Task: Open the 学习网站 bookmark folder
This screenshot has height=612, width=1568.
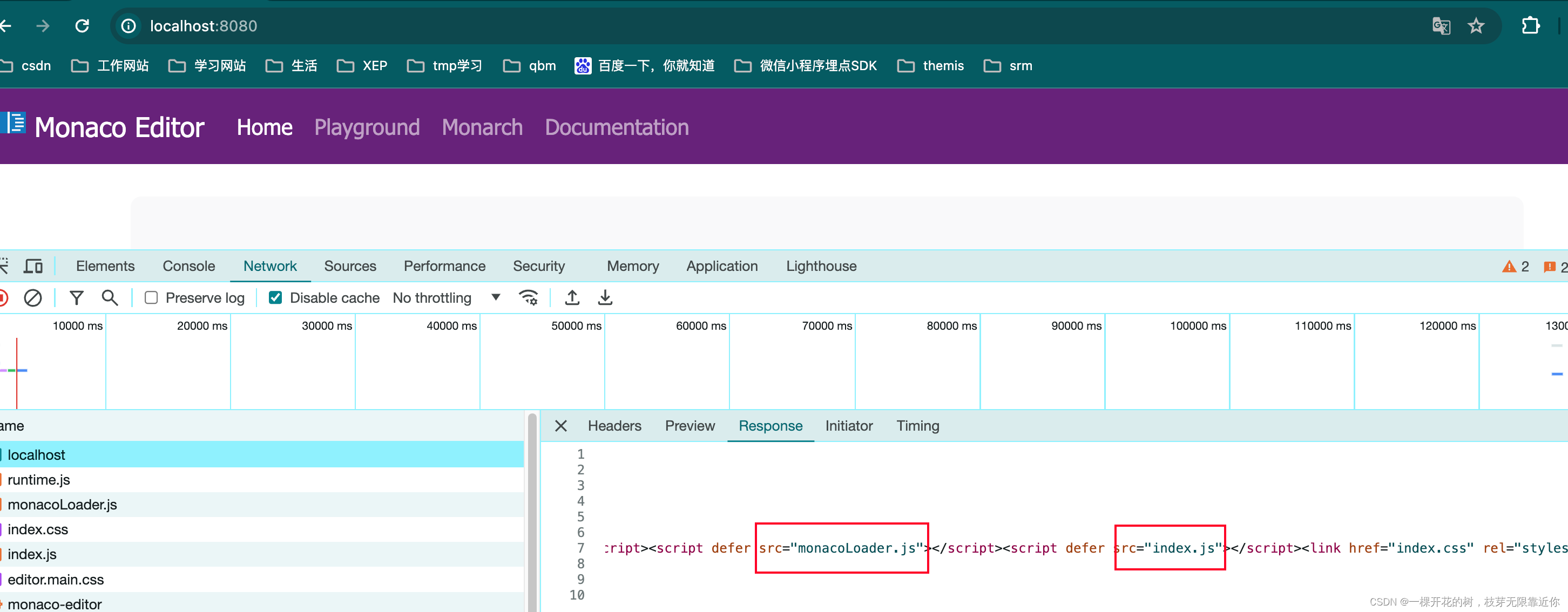Action: [x=207, y=66]
